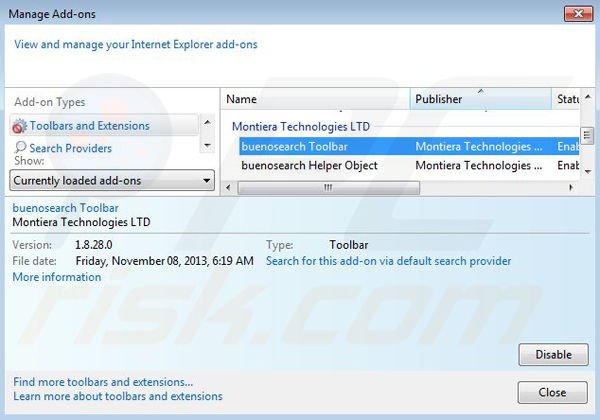Click the Toolbars and Extensions gear icon

[20, 126]
